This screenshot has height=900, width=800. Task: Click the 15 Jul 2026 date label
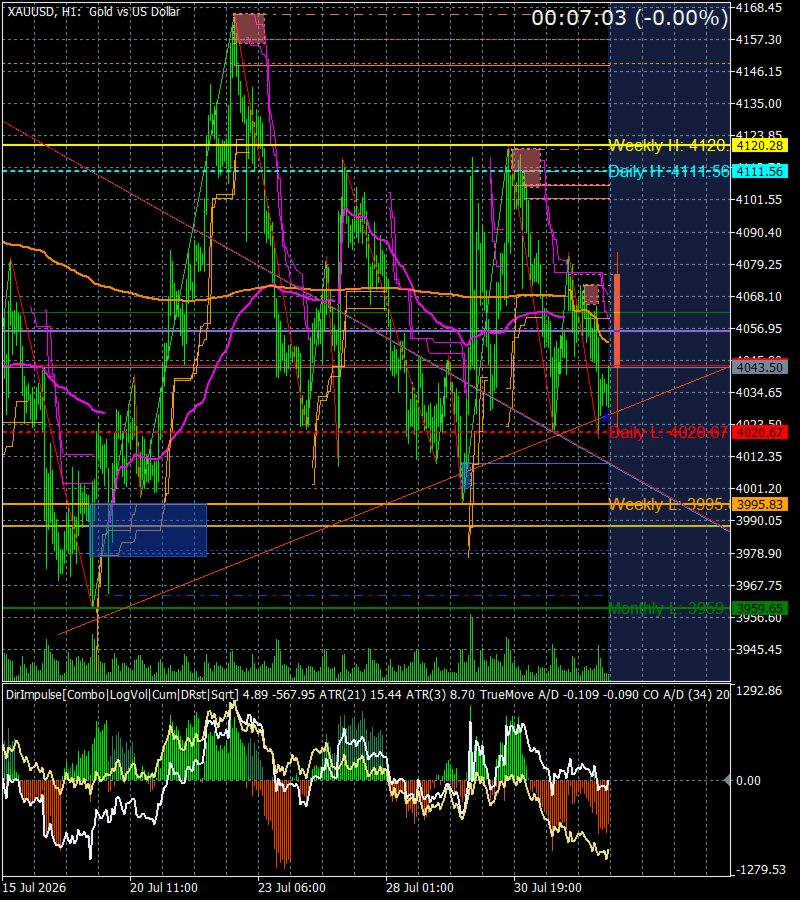(34, 888)
